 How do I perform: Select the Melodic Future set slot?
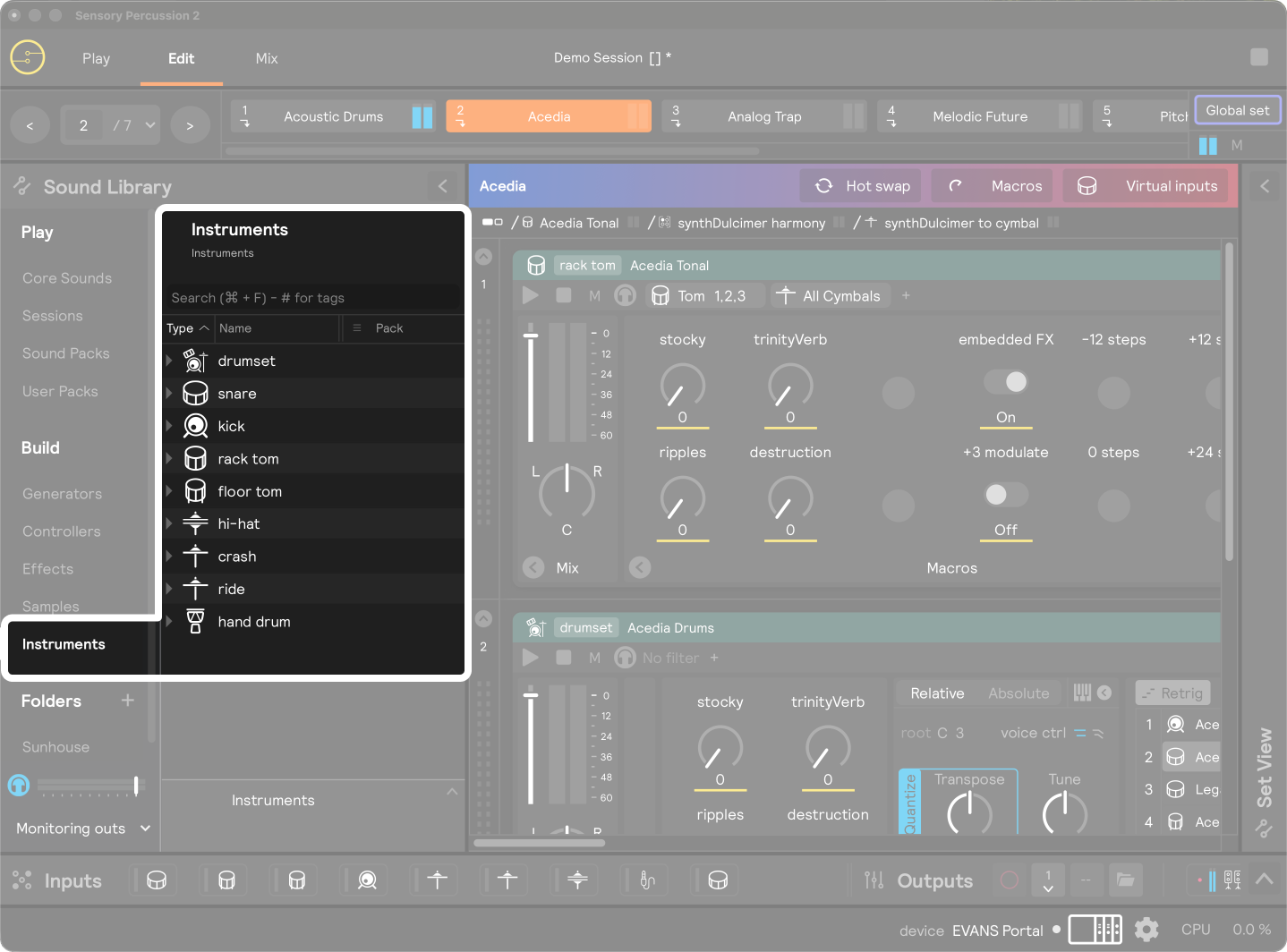(980, 116)
